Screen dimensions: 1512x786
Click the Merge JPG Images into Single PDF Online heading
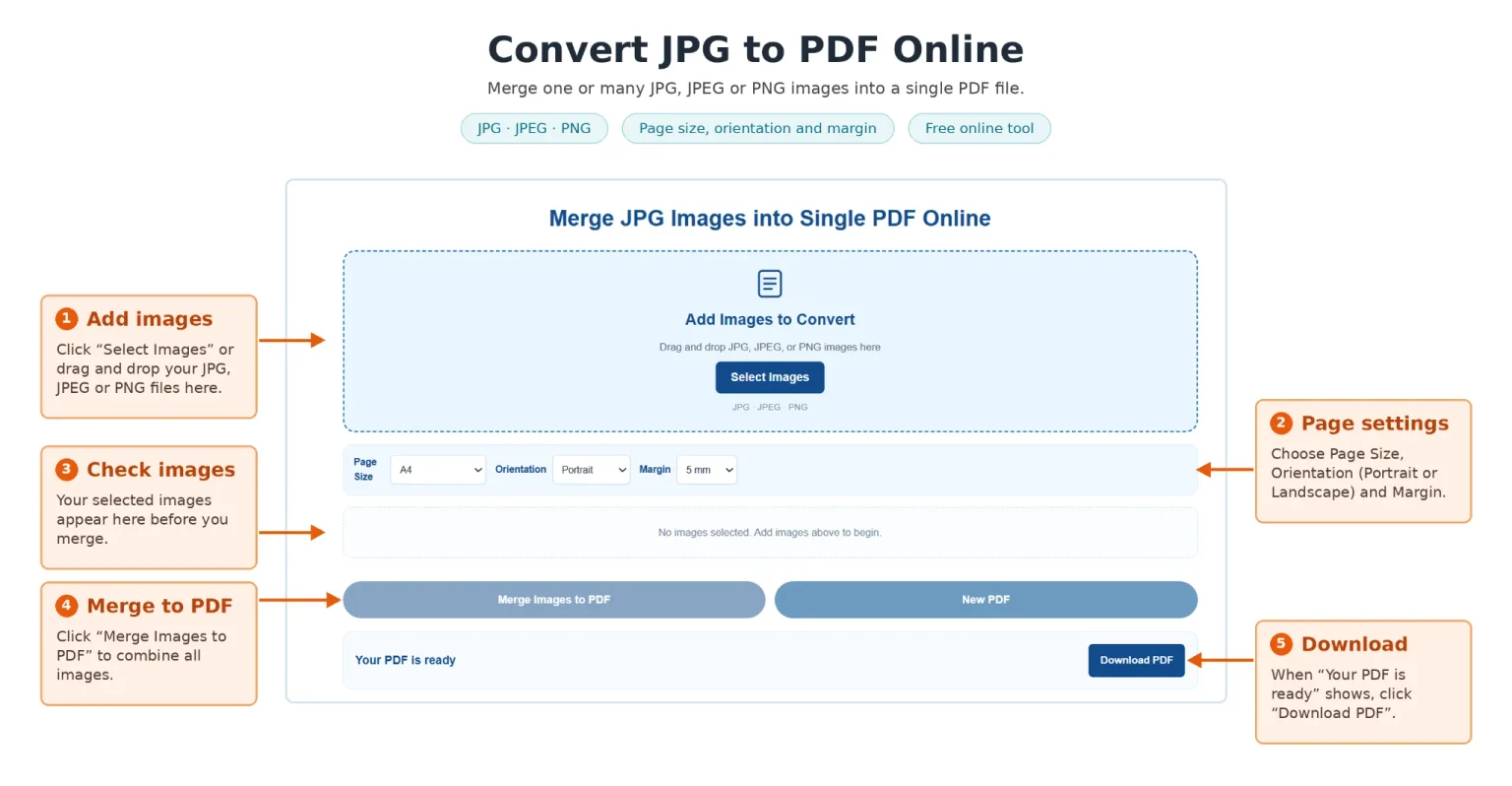770,219
